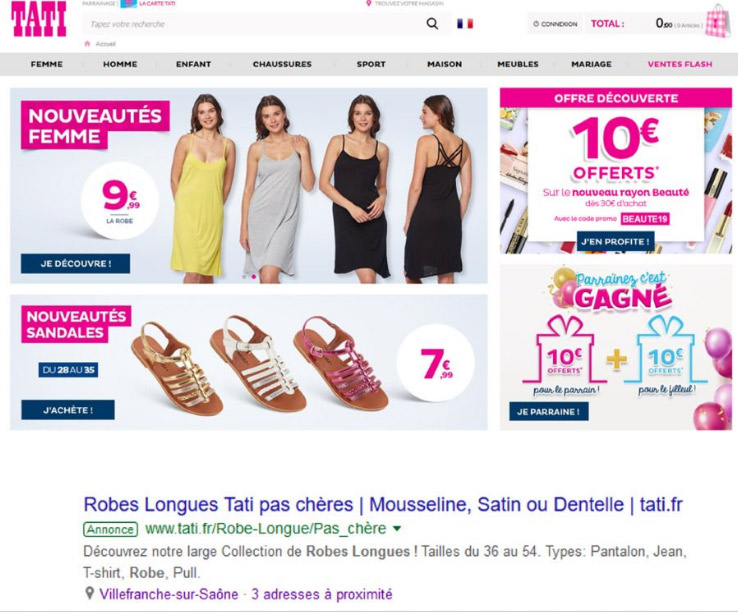Click the J'EN PROFITE ! button
738x612 pixels.
(x=615, y=242)
